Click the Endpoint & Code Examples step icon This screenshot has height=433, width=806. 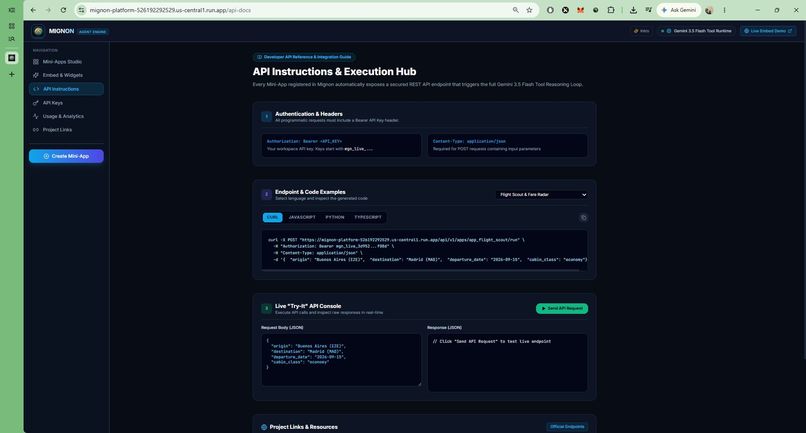tap(266, 194)
